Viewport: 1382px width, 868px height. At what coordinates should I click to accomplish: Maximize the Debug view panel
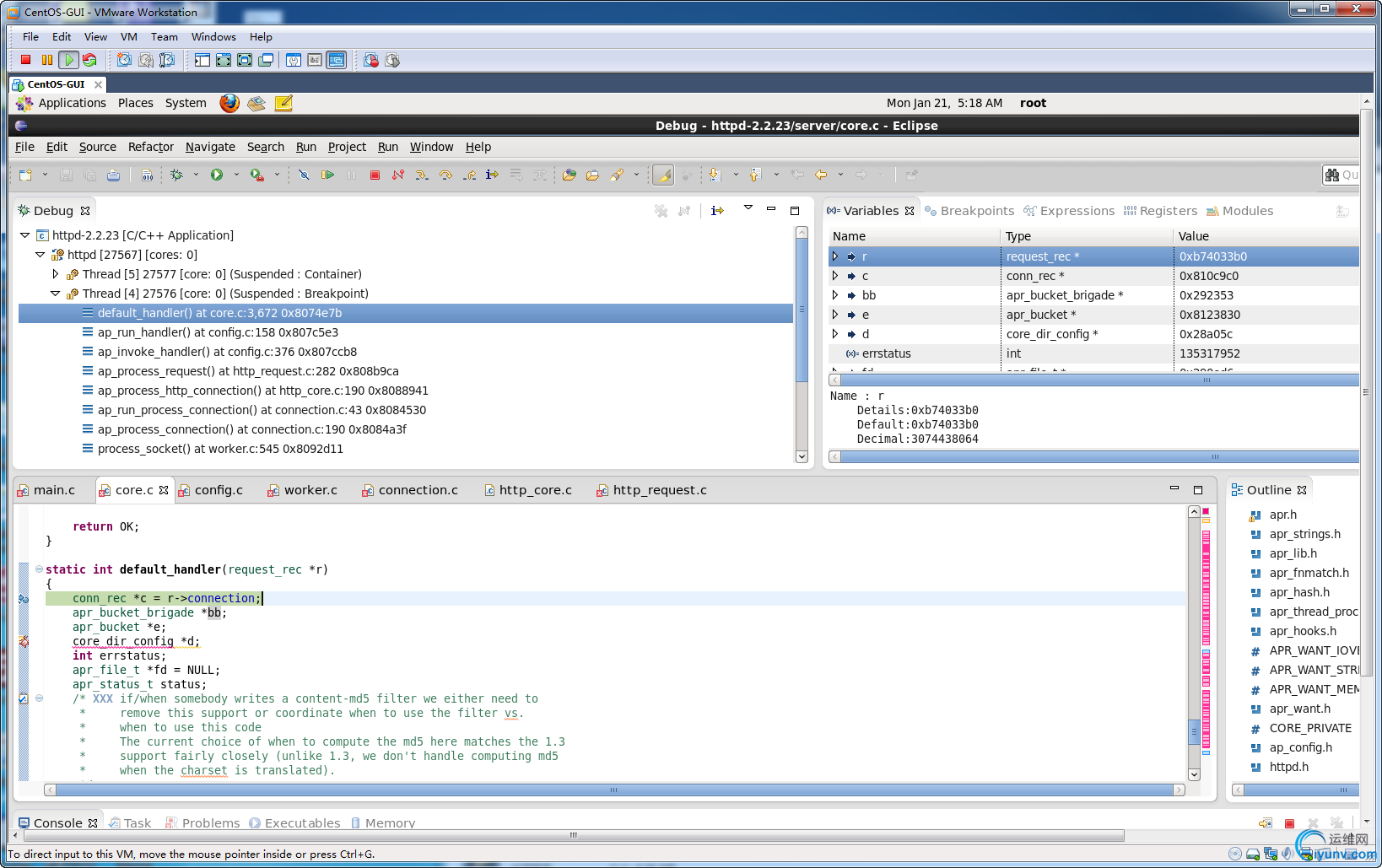pos(794,211)
